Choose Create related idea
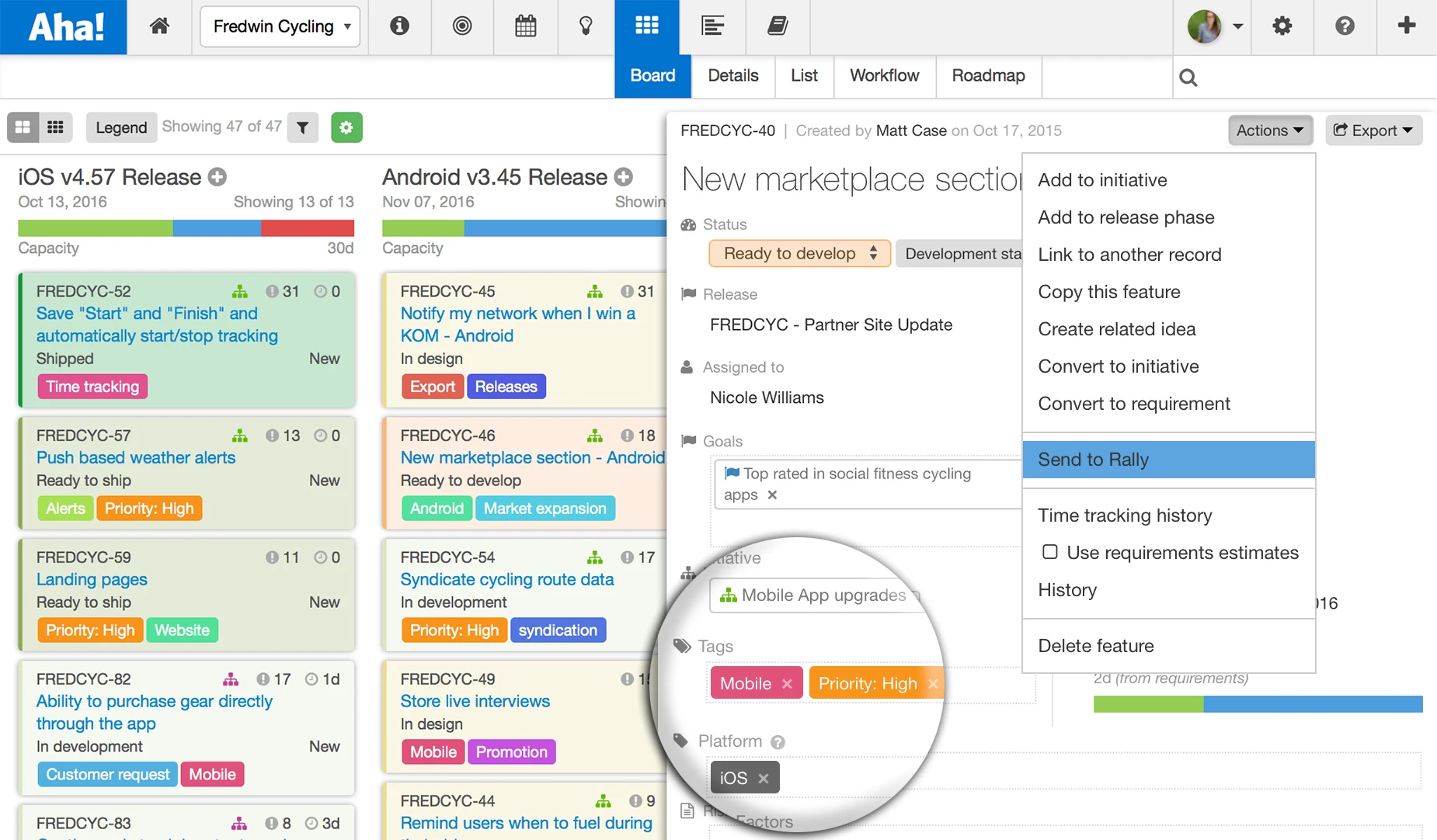This screenshot has width=1437, height=840. [1169, 329]
